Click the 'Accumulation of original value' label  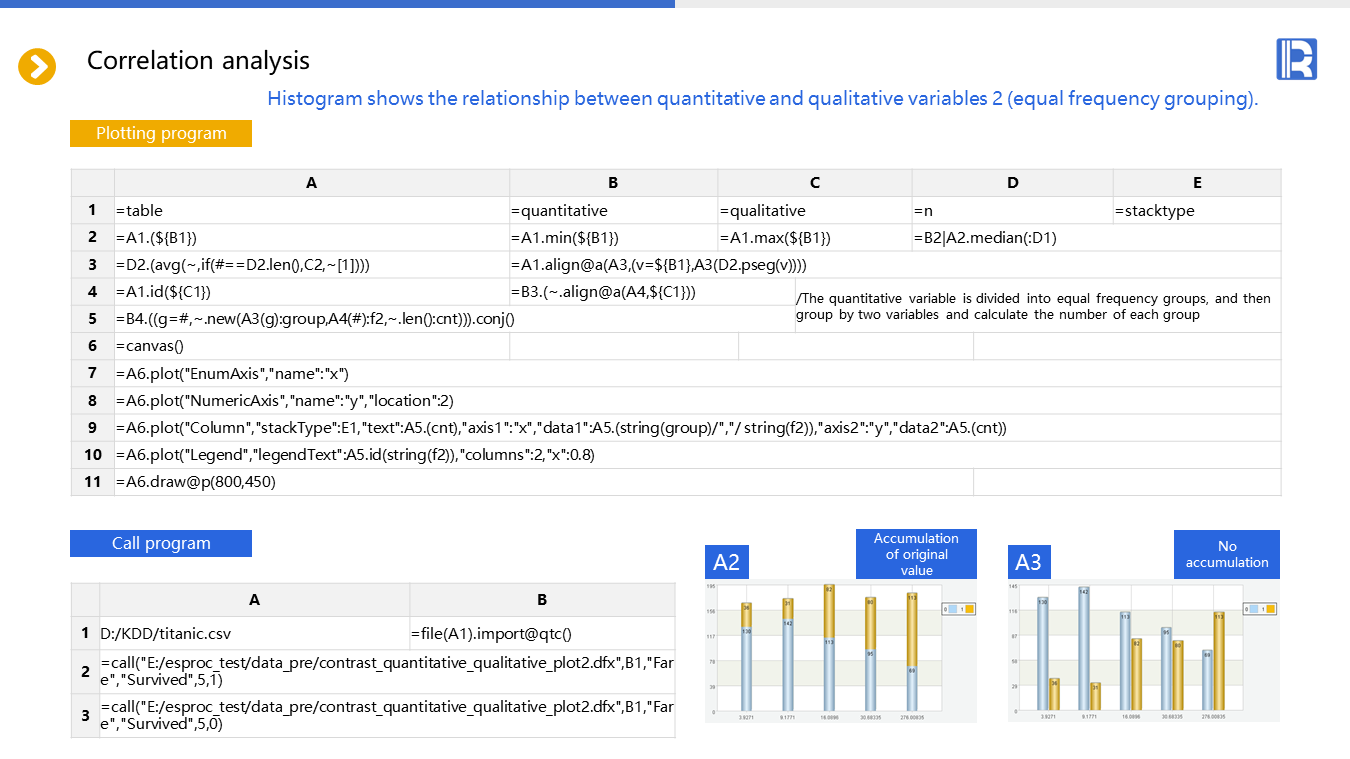click(916, 554)
